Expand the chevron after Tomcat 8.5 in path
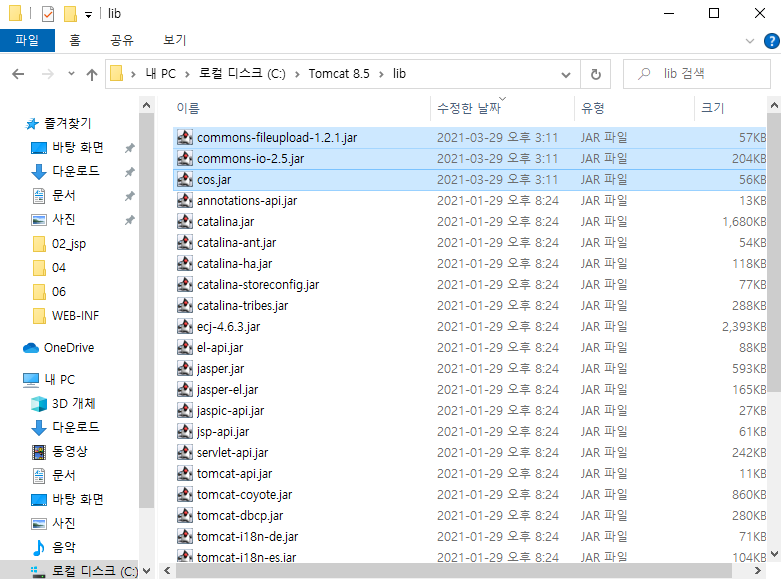 (381, 74)
